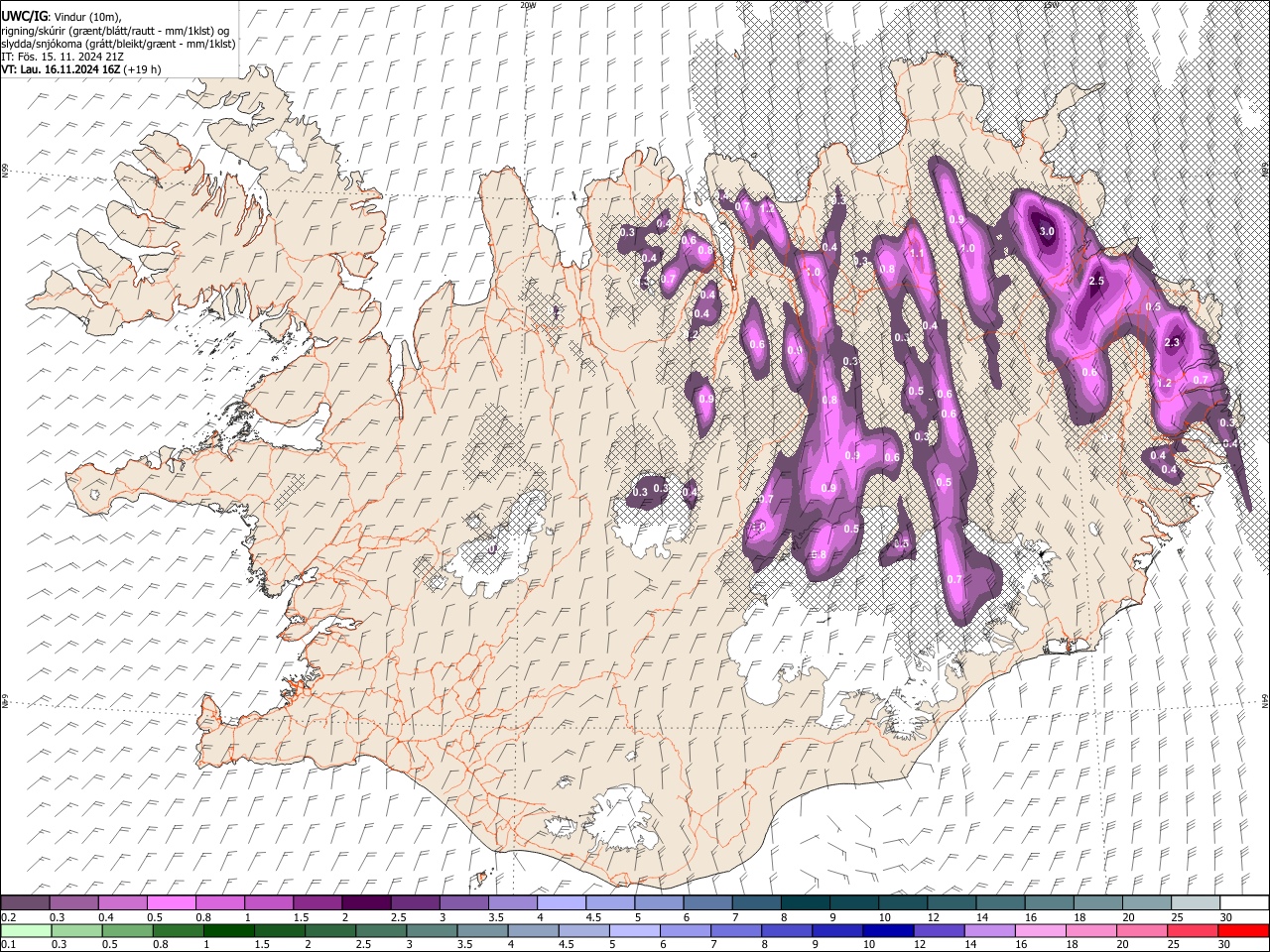Click the 0.2 label under top legend row
The image size is (1270, 952).
(8, 917)
